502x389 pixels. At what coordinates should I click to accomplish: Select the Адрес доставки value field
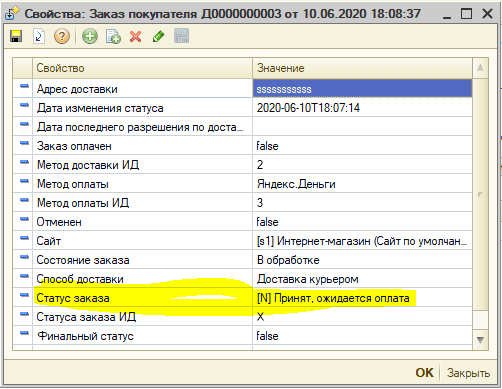pos(362,89)
